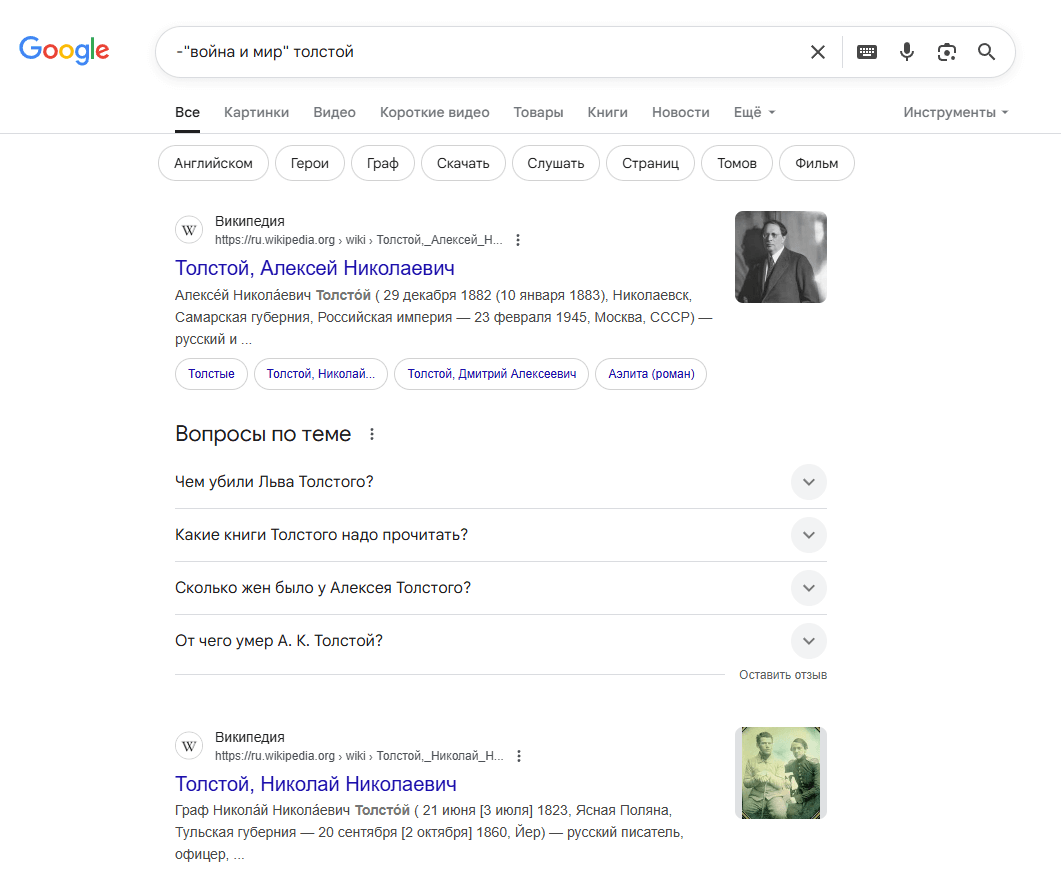Apply the Слушать filter chip
Image resolution: width=1061 pixels, height=881 pixels.
pyautogui.click(x=556, y=163)
